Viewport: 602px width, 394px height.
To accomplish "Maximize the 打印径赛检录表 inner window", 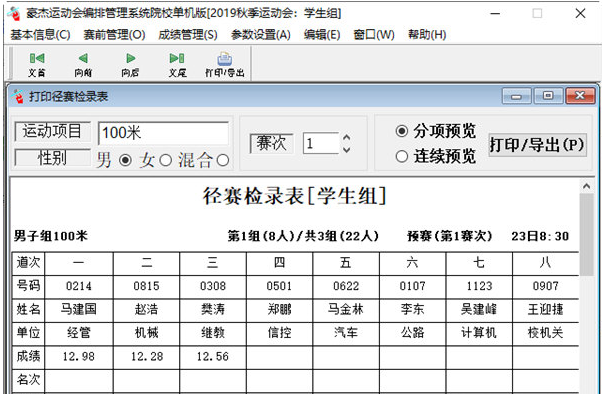I will (x=548, y=96).
